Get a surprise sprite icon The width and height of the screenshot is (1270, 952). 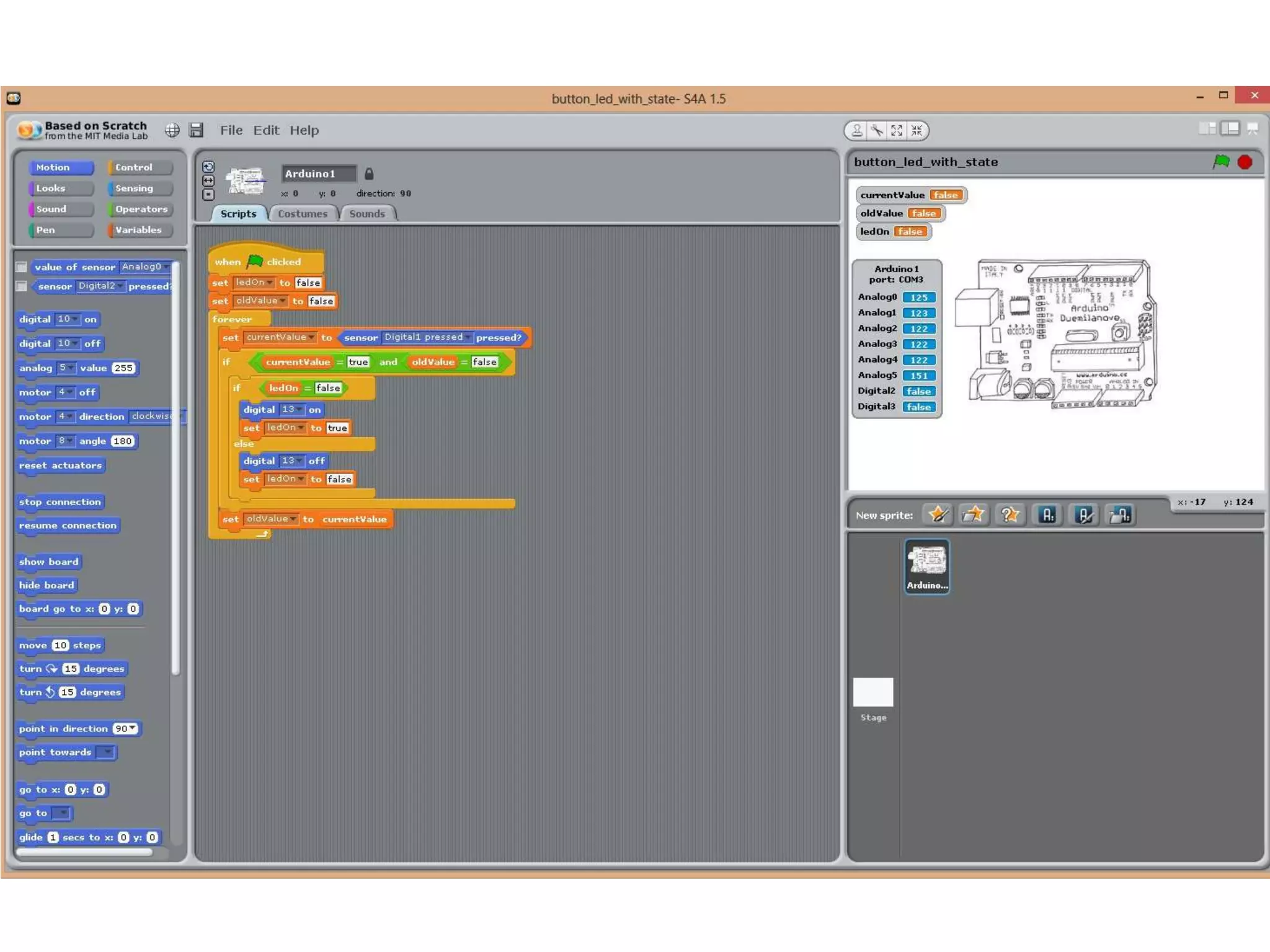[1010, 514]
